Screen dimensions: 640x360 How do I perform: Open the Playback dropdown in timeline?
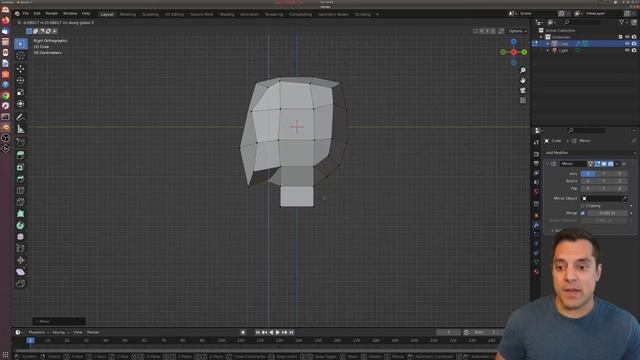(38, 332)
